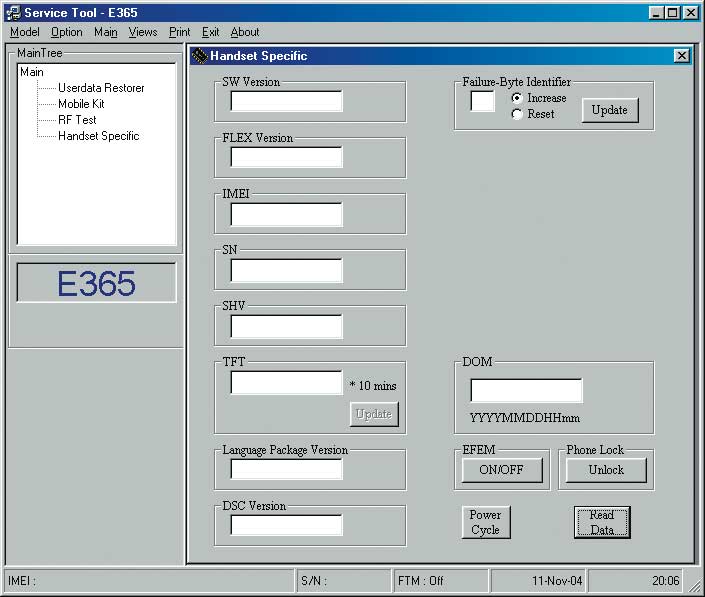Image resolution: width=705 pixels, height=597 pixels.
Task: Click the DSC Version field
Action: click(286, 525)
